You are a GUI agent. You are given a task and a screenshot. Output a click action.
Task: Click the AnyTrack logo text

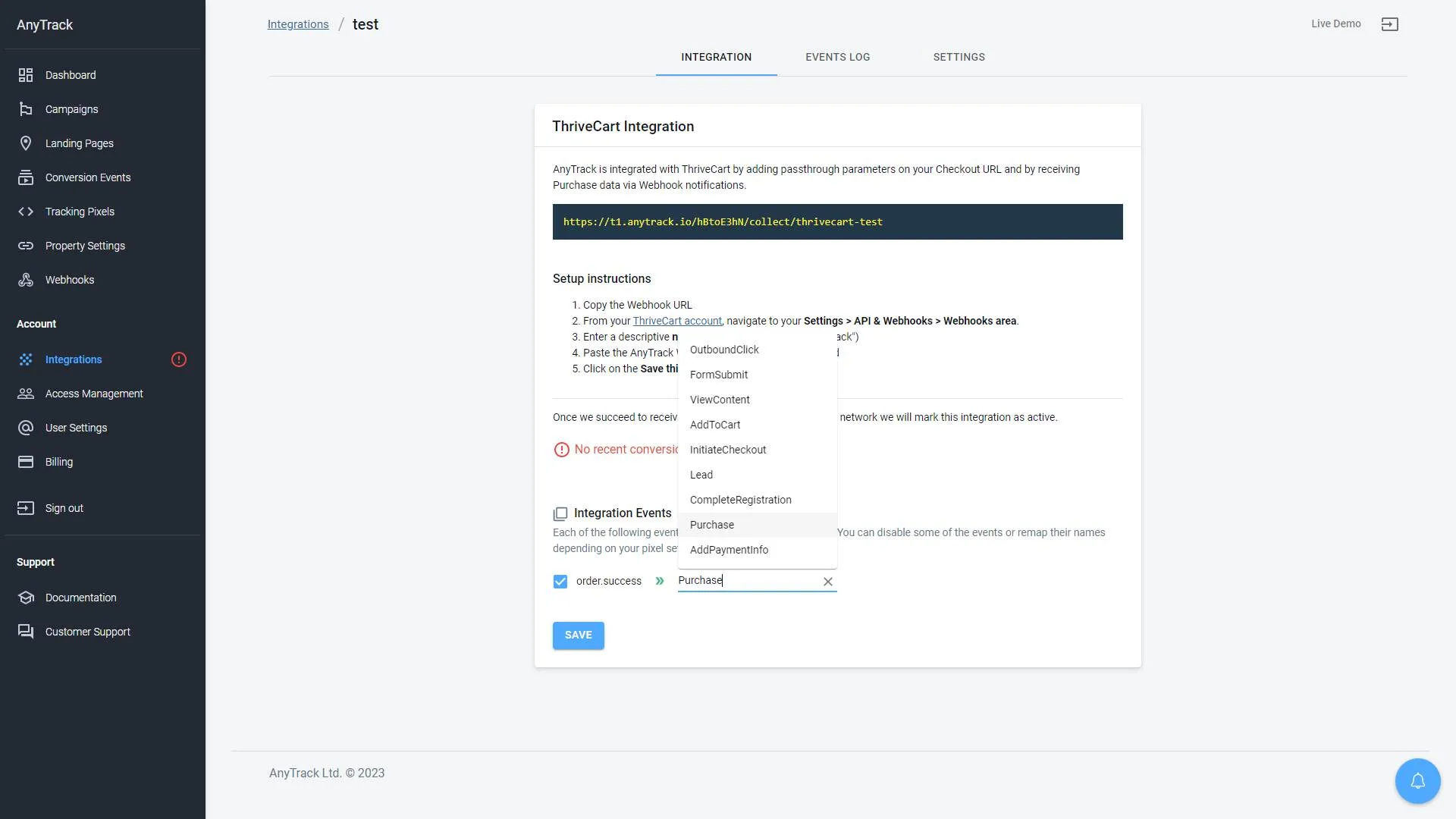click(45, 25)
